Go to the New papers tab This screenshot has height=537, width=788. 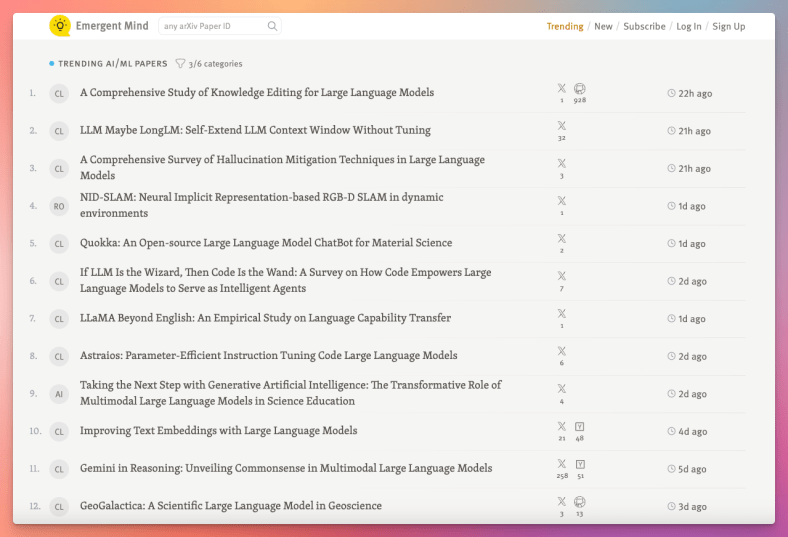(x=603, y=26)
